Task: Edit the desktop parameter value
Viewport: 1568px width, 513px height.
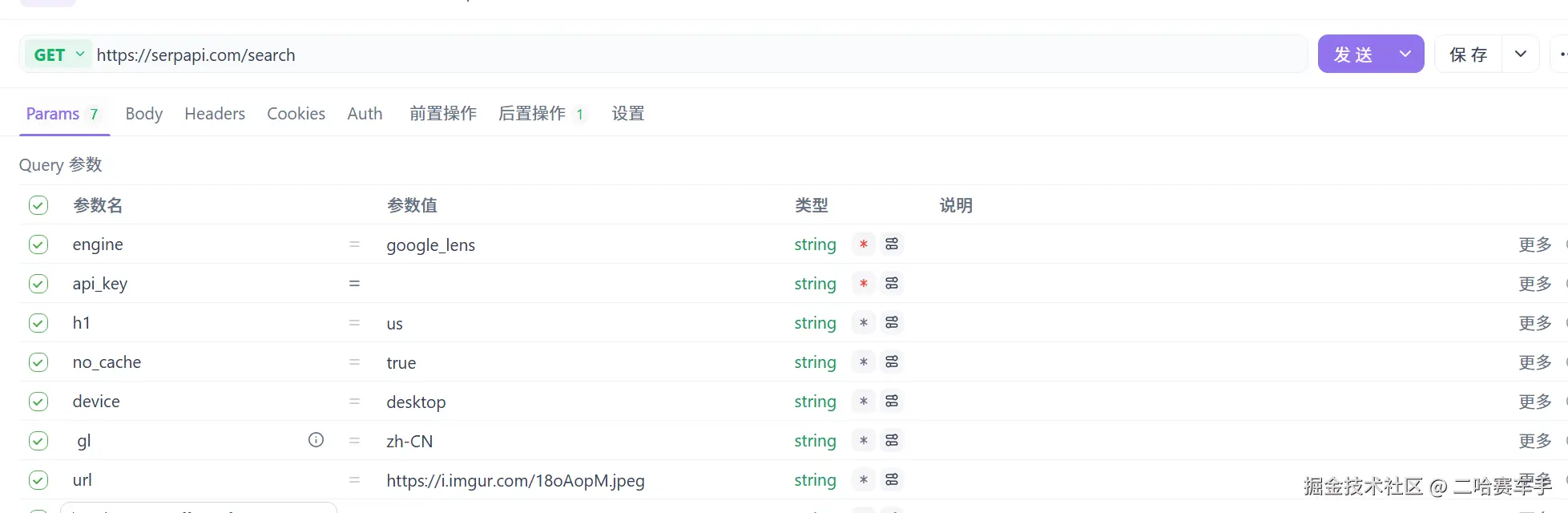Action: tap(416, 402)
